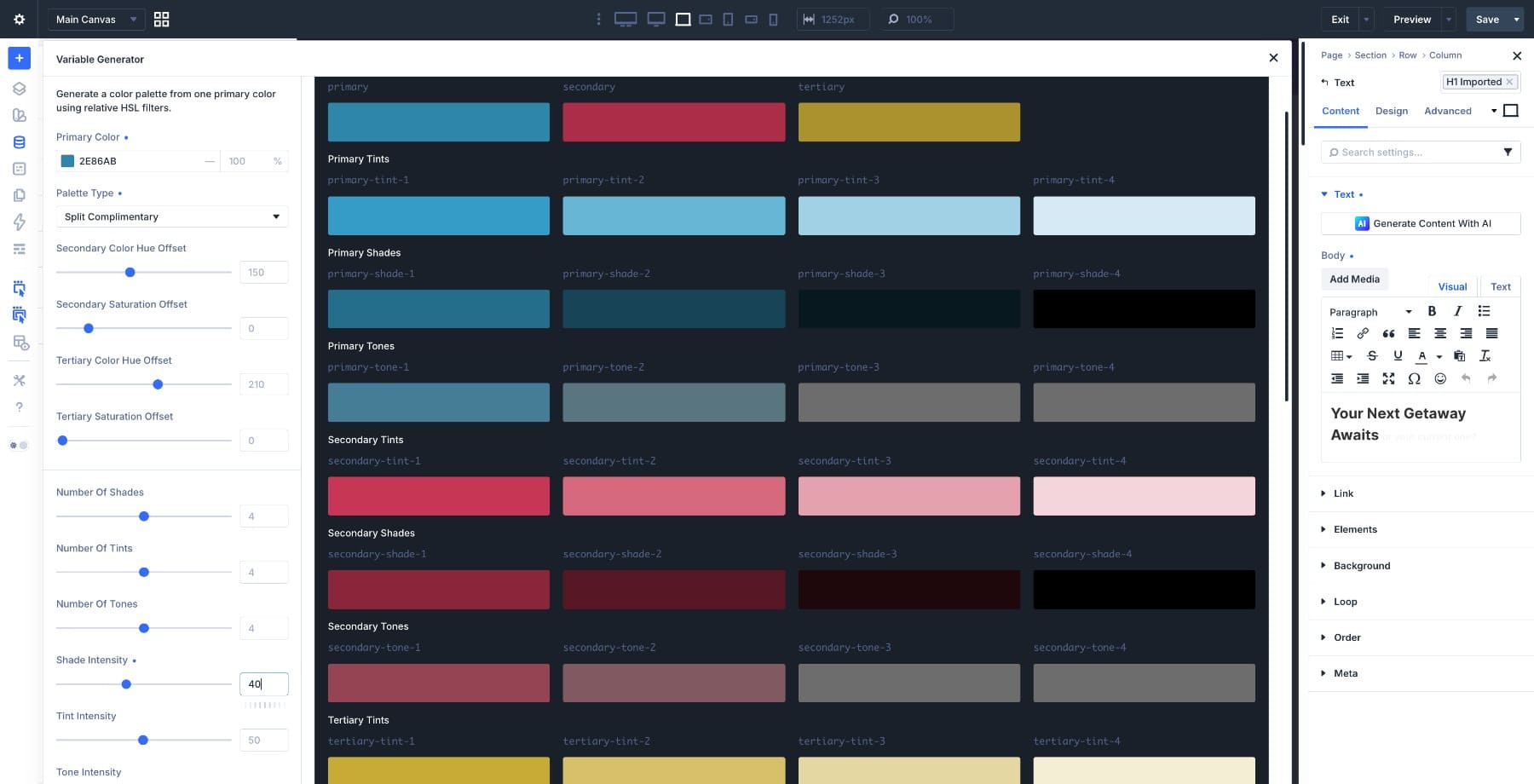Image resolution: width=1534 pixels, height=784 pixels.
Task: Open the Variable Manager database icon
Action: pos(19,142)
